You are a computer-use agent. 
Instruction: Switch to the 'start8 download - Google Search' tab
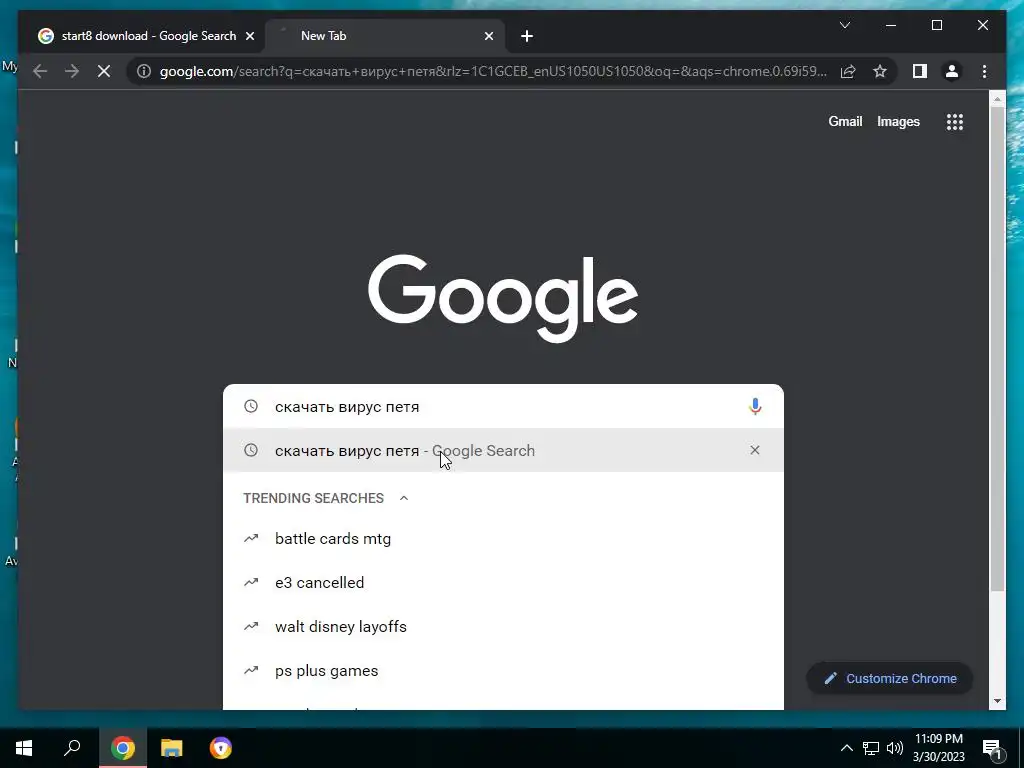click(x=142, y=37)
